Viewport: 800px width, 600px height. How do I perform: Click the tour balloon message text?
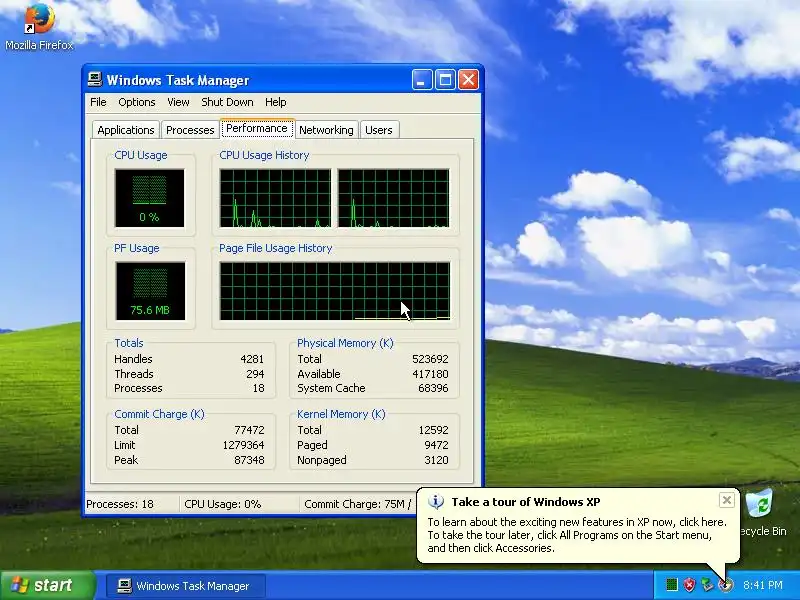(x=577, y=535)
